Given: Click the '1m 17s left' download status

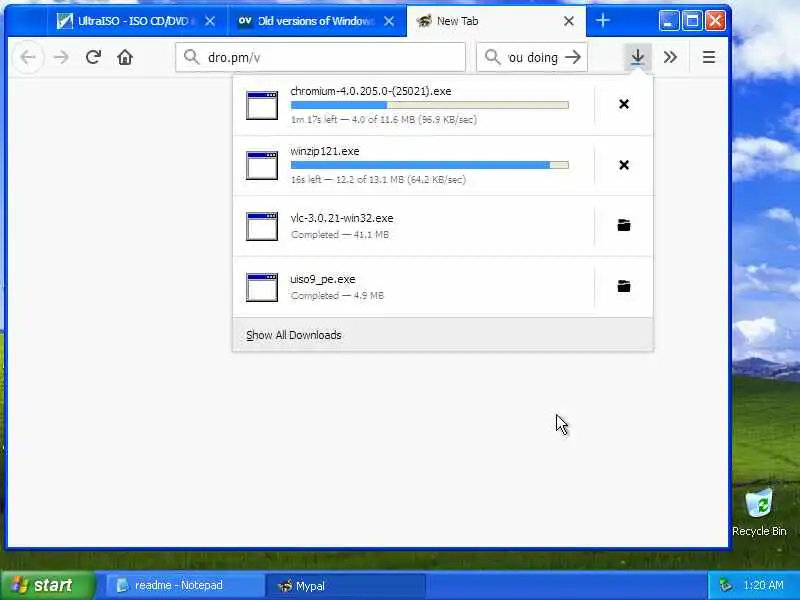Looking at the screenshot, I should click(384, 120).
